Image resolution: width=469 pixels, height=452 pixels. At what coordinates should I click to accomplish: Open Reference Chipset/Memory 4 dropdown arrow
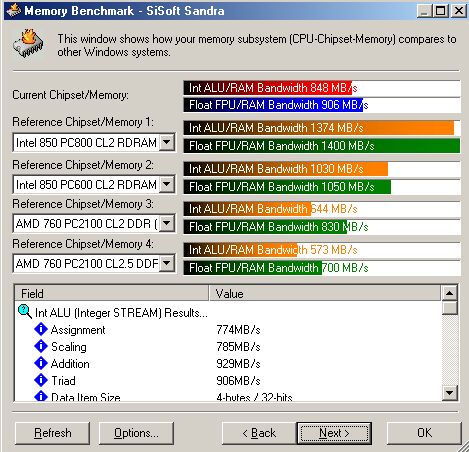[x=167, y=263]
